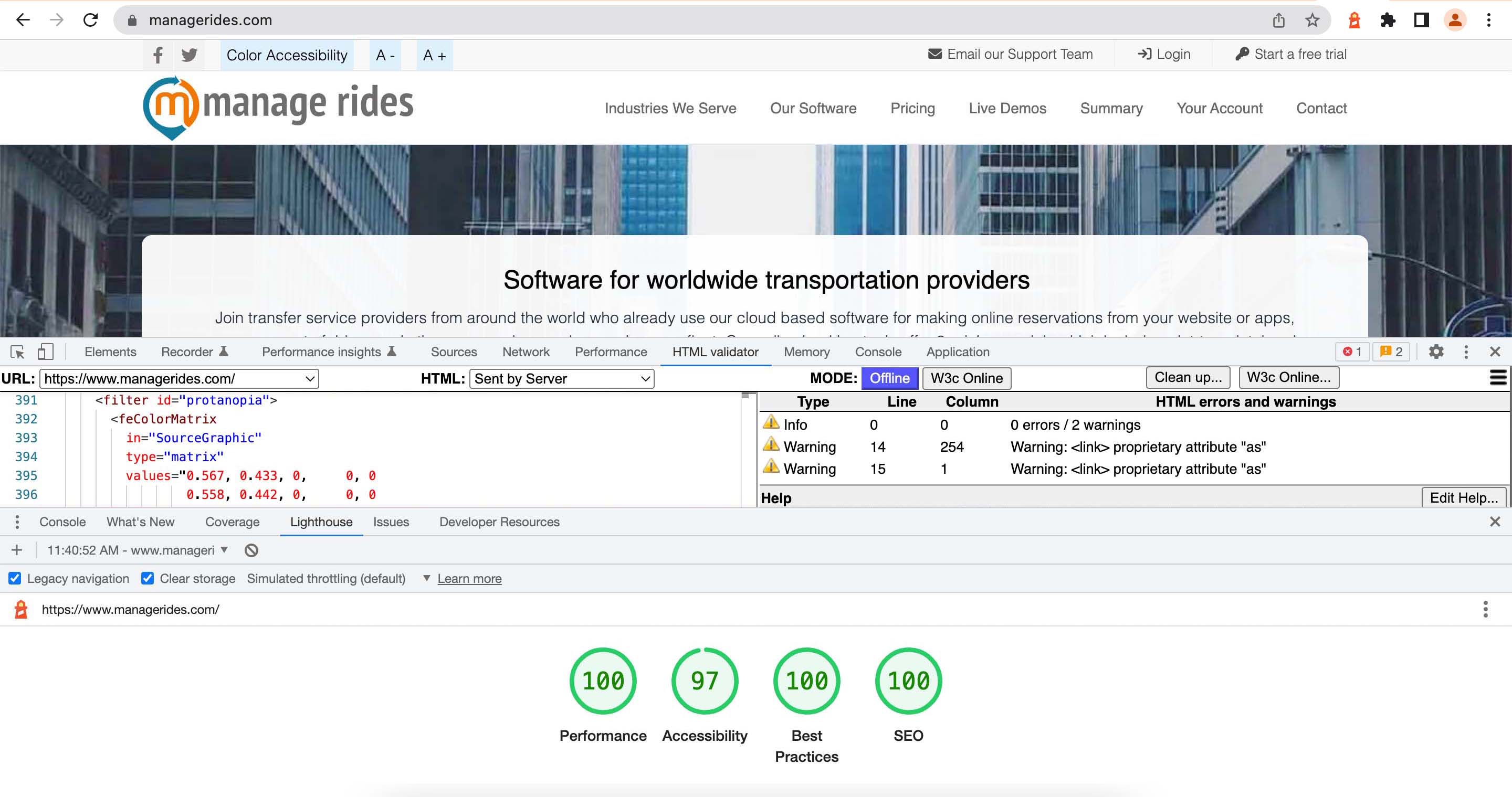The width and height of the screenshot is (1512, 797).
Task: Expand the Simulated throttling dropdown
Action: coord(427,578)
